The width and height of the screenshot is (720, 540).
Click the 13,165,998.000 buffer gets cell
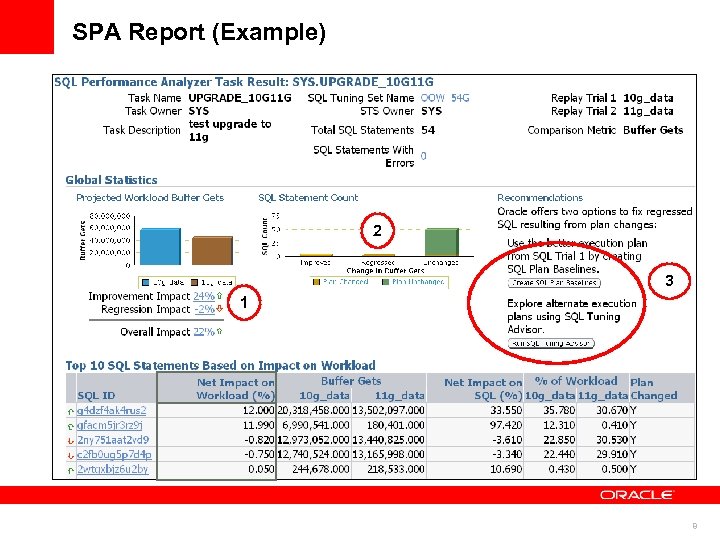pyautogui.click(x=388, y=455)
